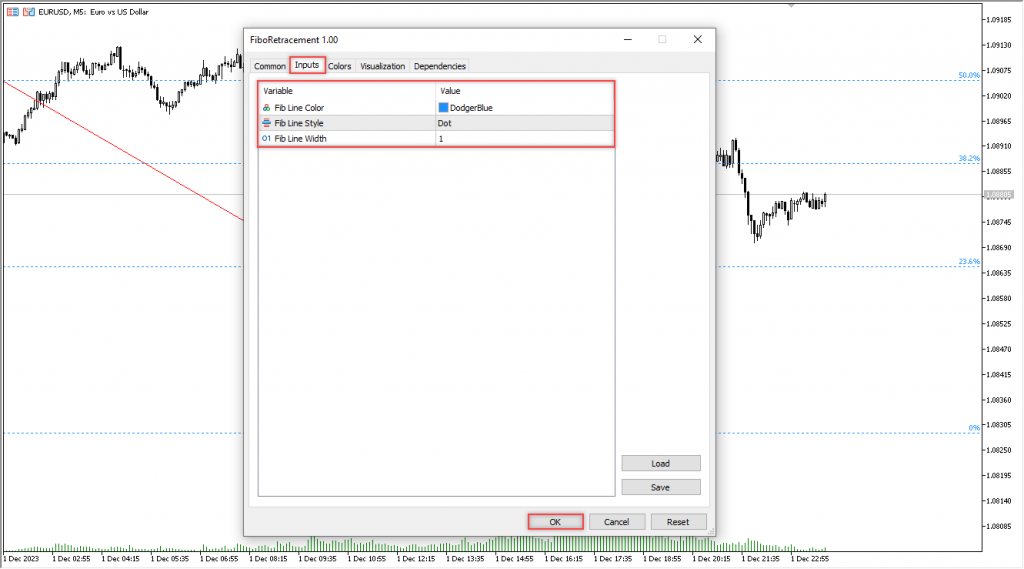
Task: Click the Fib Line Width value 1
Action: [441, 138]
